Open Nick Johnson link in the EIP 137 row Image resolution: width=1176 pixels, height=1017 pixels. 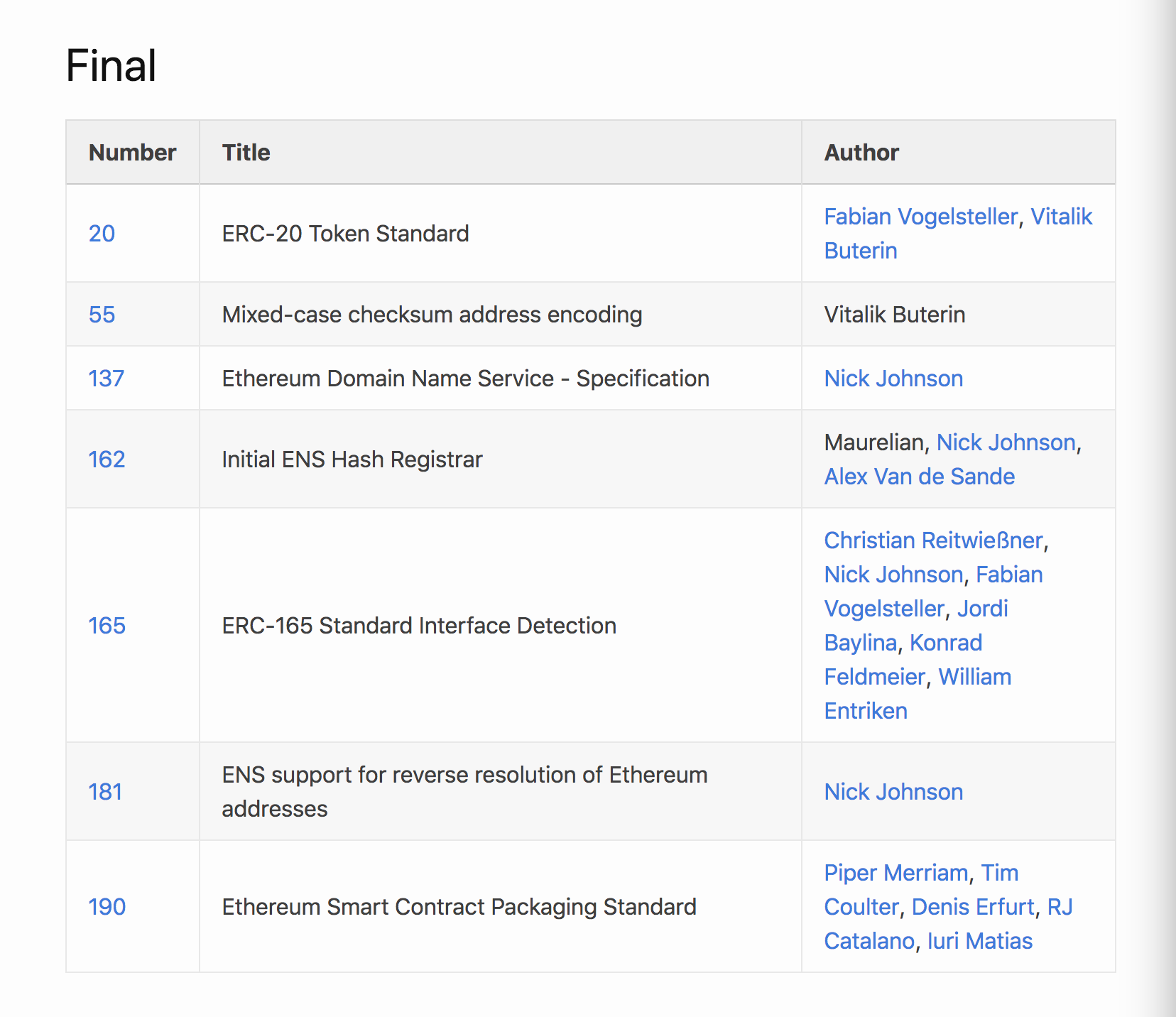tap(893, 379)
